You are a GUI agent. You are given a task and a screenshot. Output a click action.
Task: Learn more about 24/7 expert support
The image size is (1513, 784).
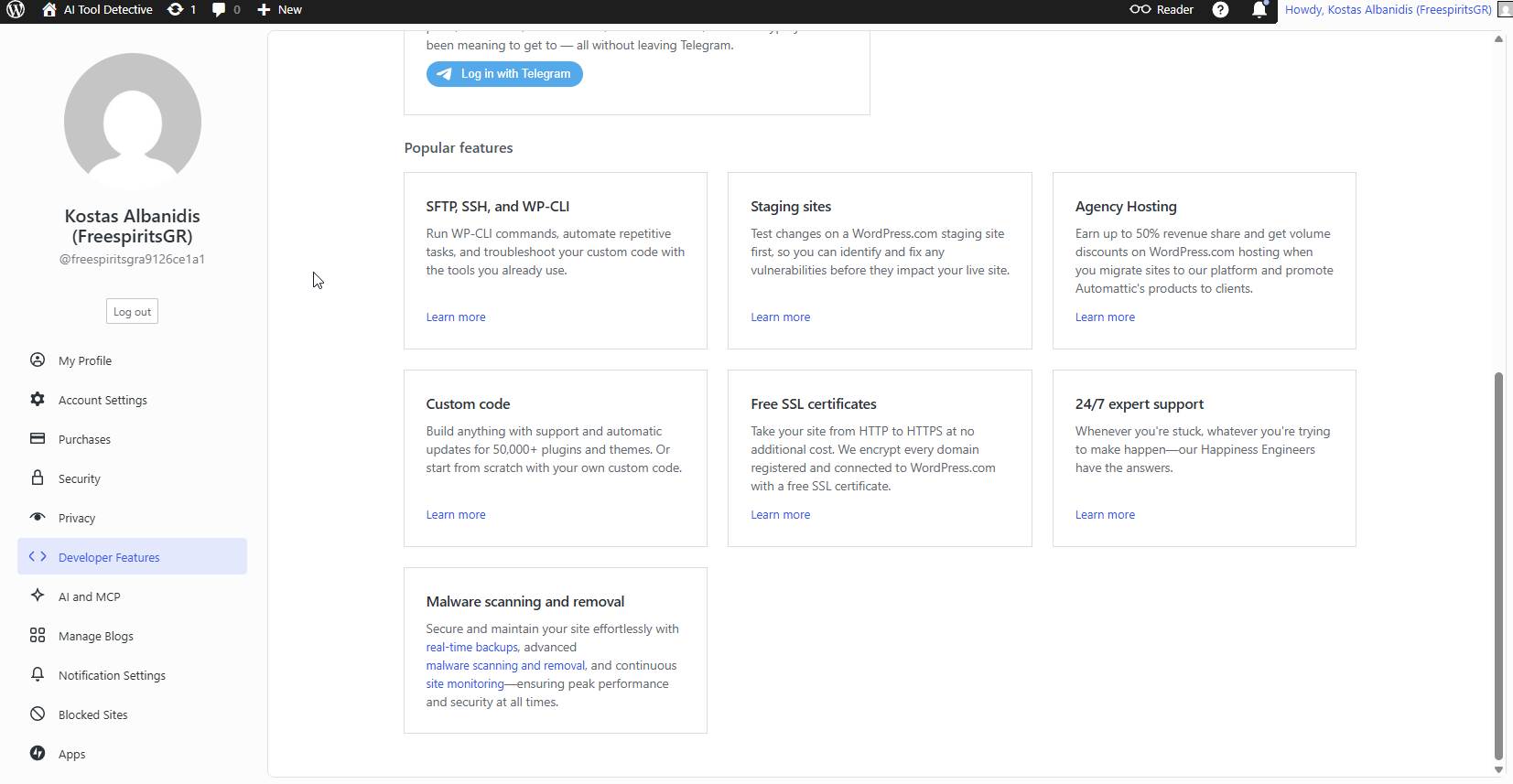tap(1105, 514)
